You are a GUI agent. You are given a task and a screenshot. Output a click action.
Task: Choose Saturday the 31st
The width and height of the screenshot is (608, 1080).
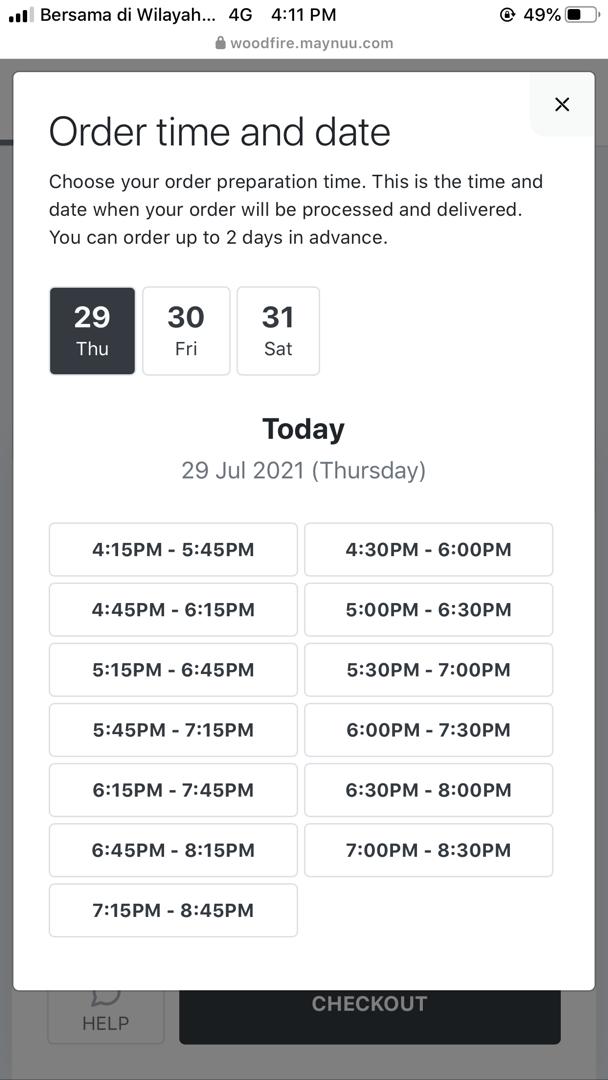278,331
